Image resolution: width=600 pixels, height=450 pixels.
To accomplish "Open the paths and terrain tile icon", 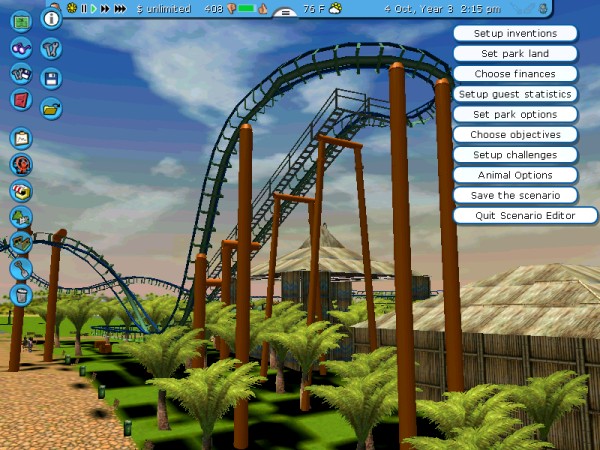I will coord(21,243).
